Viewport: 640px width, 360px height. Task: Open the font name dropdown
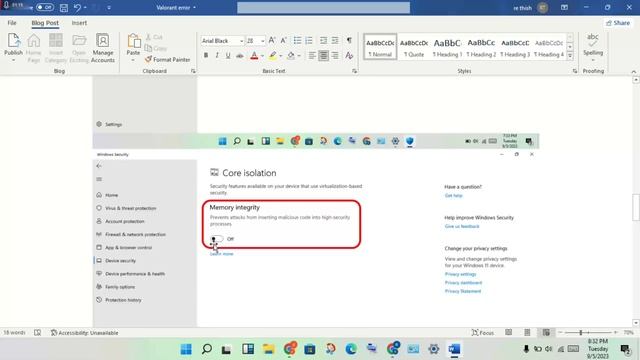tap(242, 41)
